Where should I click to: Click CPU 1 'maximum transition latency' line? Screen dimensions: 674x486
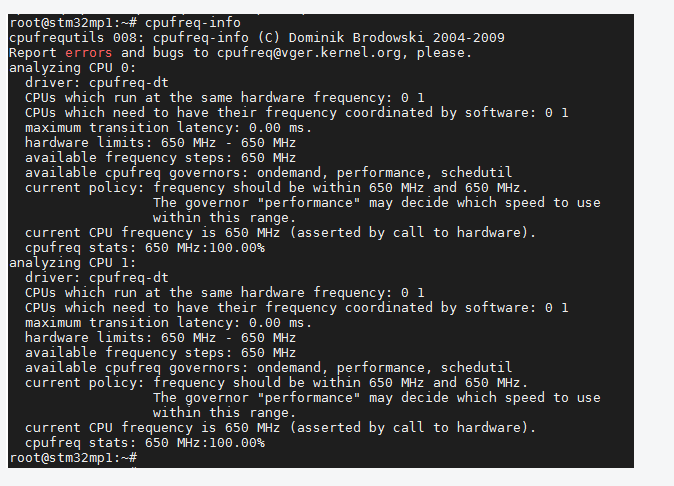pos(168,323)
